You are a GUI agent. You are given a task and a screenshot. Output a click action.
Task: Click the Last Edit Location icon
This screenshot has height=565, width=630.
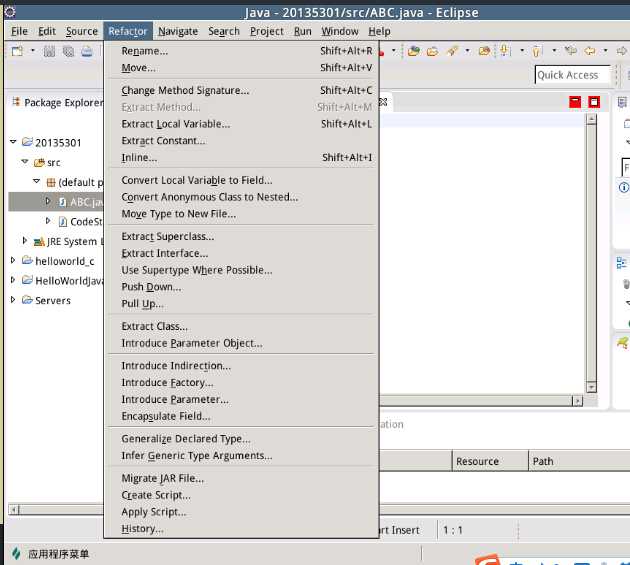tap(571, 51)
